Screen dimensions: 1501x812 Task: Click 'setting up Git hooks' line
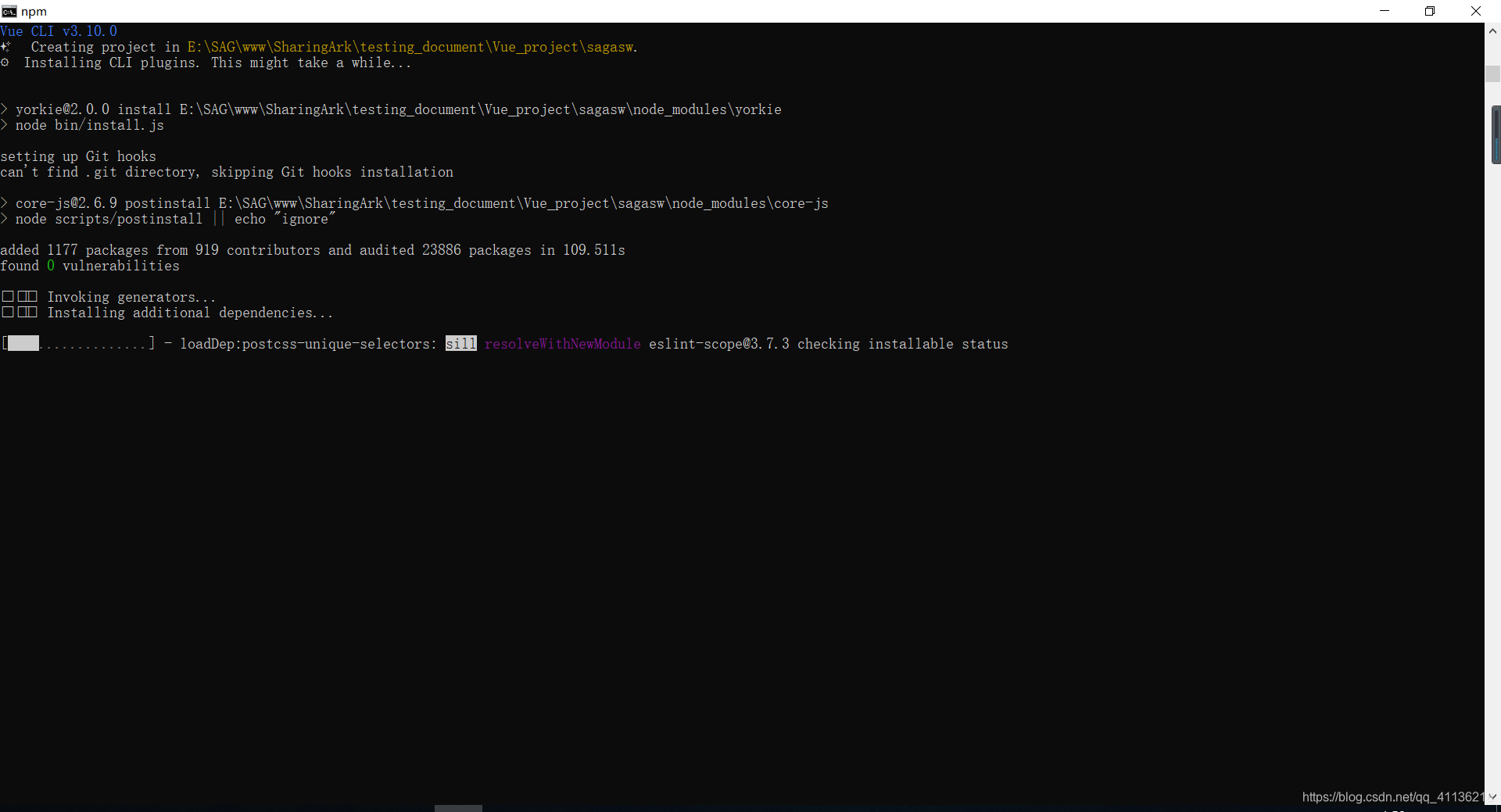point(78,156)
